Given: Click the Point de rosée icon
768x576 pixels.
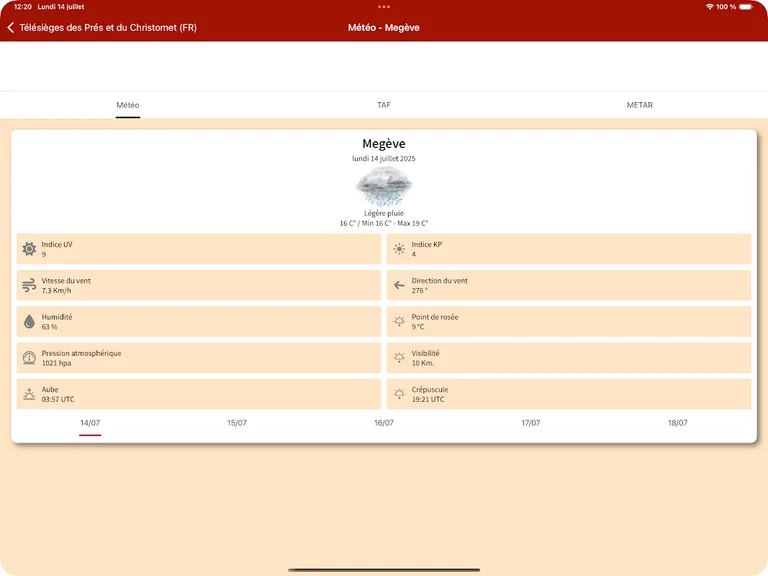Looking at the screenshot, I should coord(399,322).
